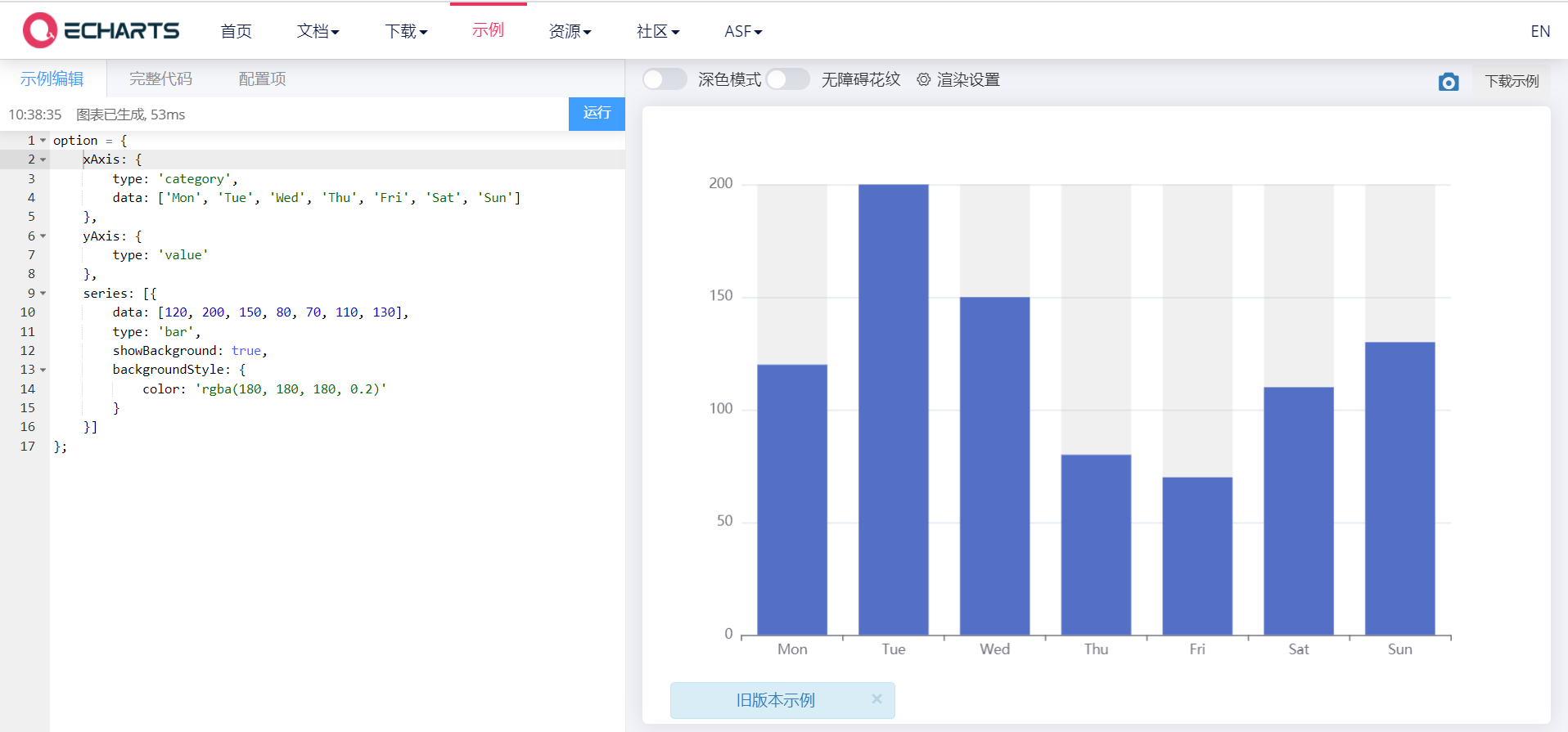Click the series data array on line 10
This screenshot has height=732, width=1568.
coord(280,312)
